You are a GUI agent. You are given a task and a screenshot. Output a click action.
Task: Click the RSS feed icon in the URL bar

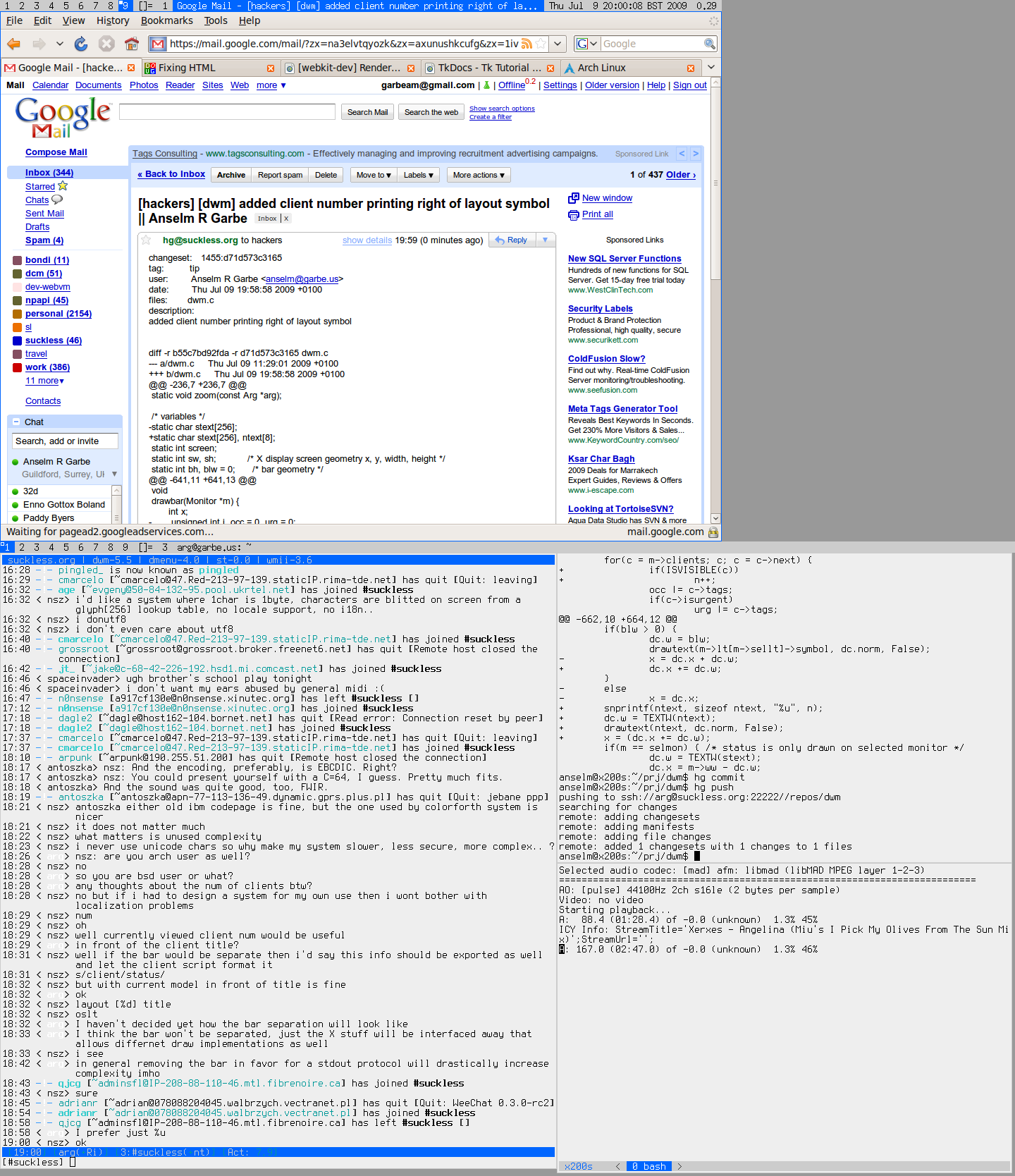[527, 44]
